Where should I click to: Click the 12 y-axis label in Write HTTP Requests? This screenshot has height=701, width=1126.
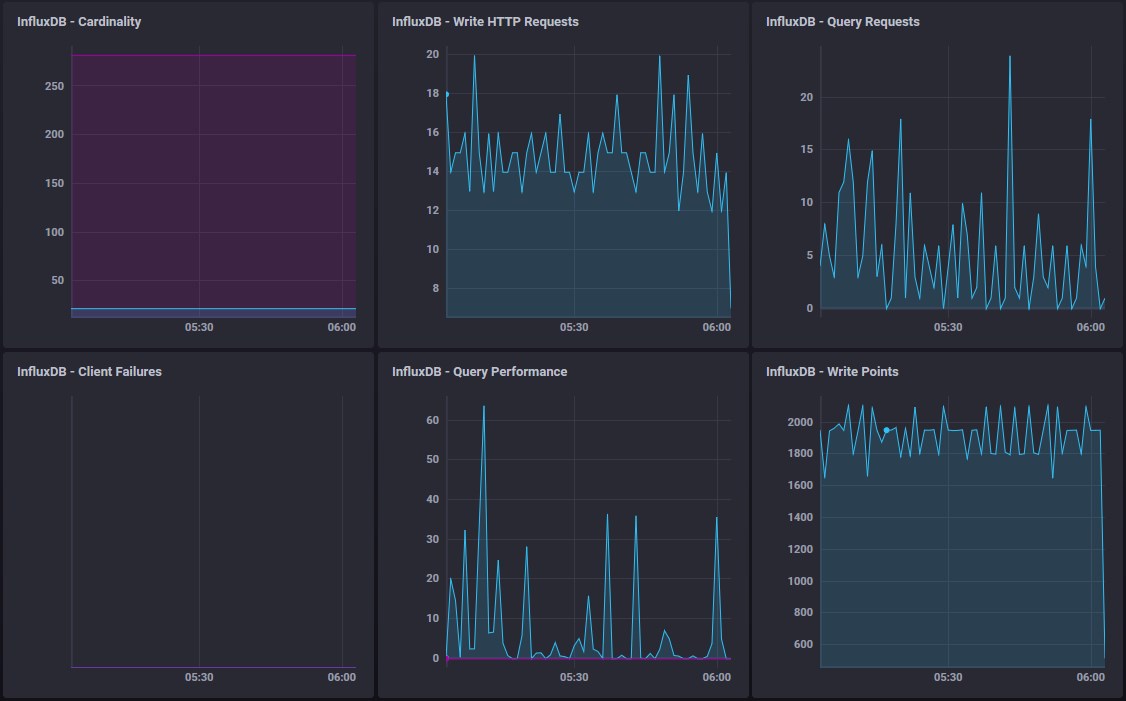click(x=432, y=210)
